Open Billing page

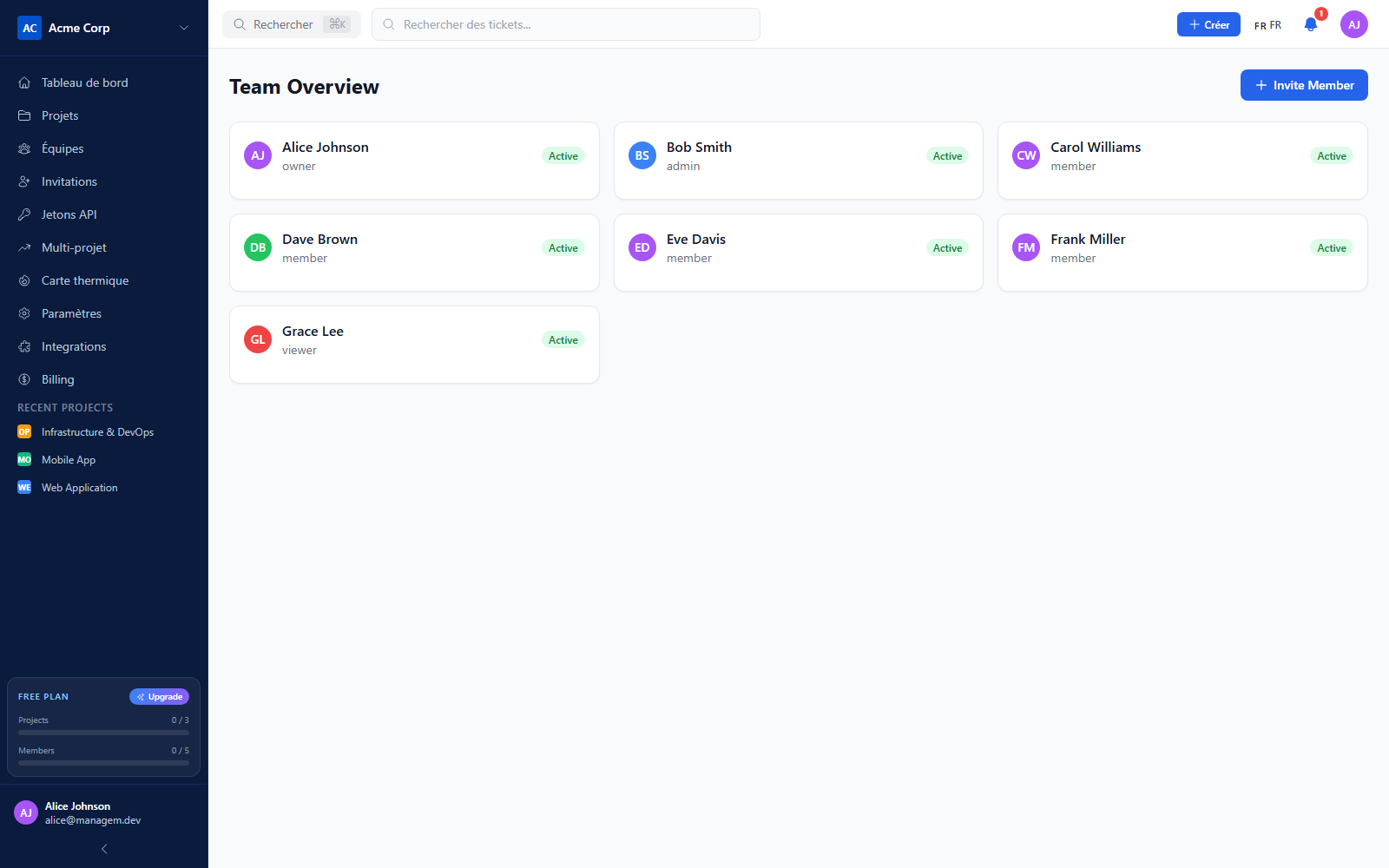(x=104, y=379)
